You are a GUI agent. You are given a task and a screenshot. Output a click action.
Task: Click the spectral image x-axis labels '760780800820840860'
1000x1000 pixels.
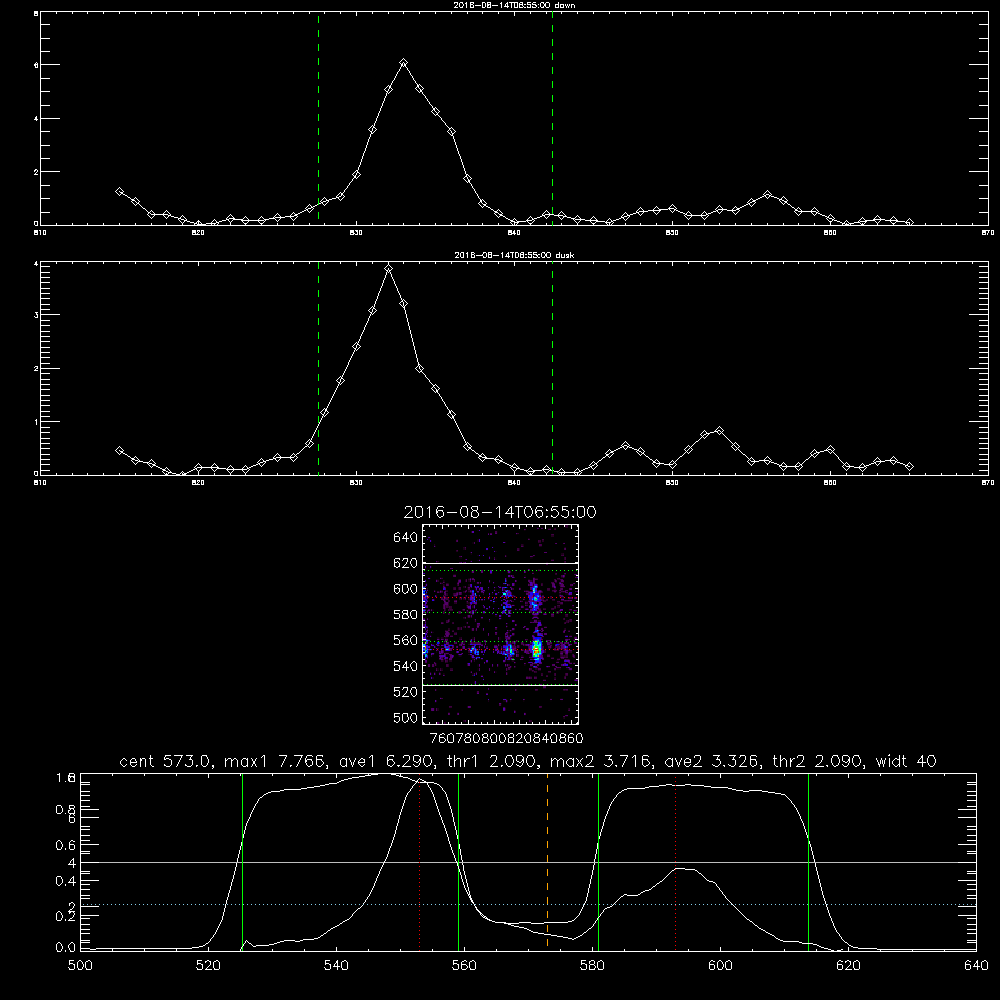coord(506,738)
